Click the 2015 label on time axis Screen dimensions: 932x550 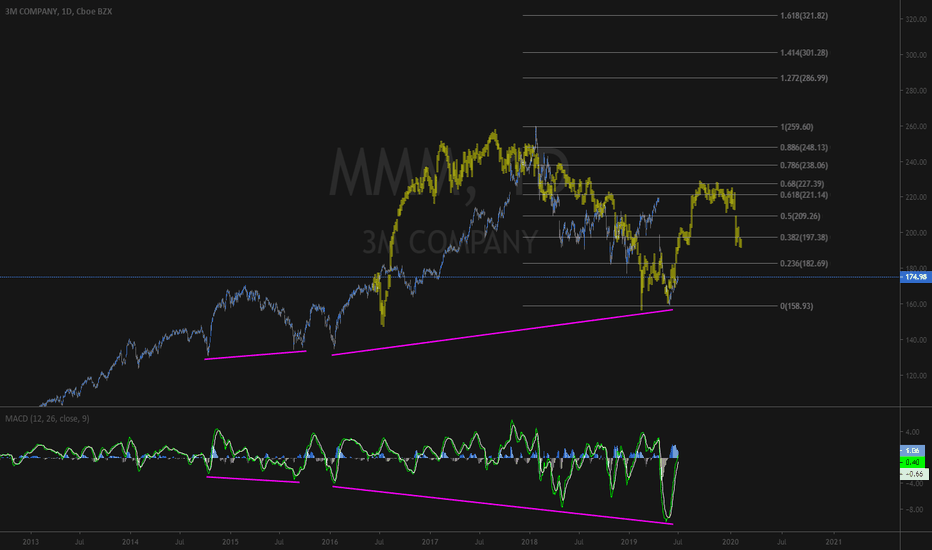click(230, 542)
